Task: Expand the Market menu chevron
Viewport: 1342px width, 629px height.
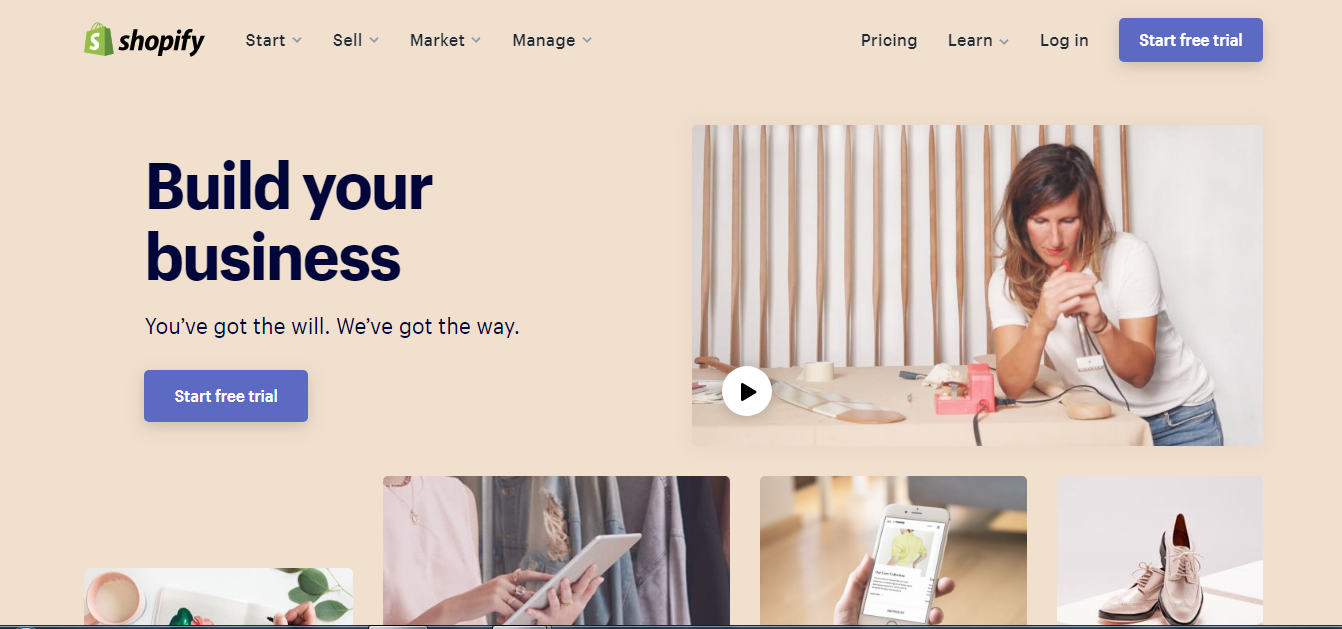Action: click(x=476, y=41)
